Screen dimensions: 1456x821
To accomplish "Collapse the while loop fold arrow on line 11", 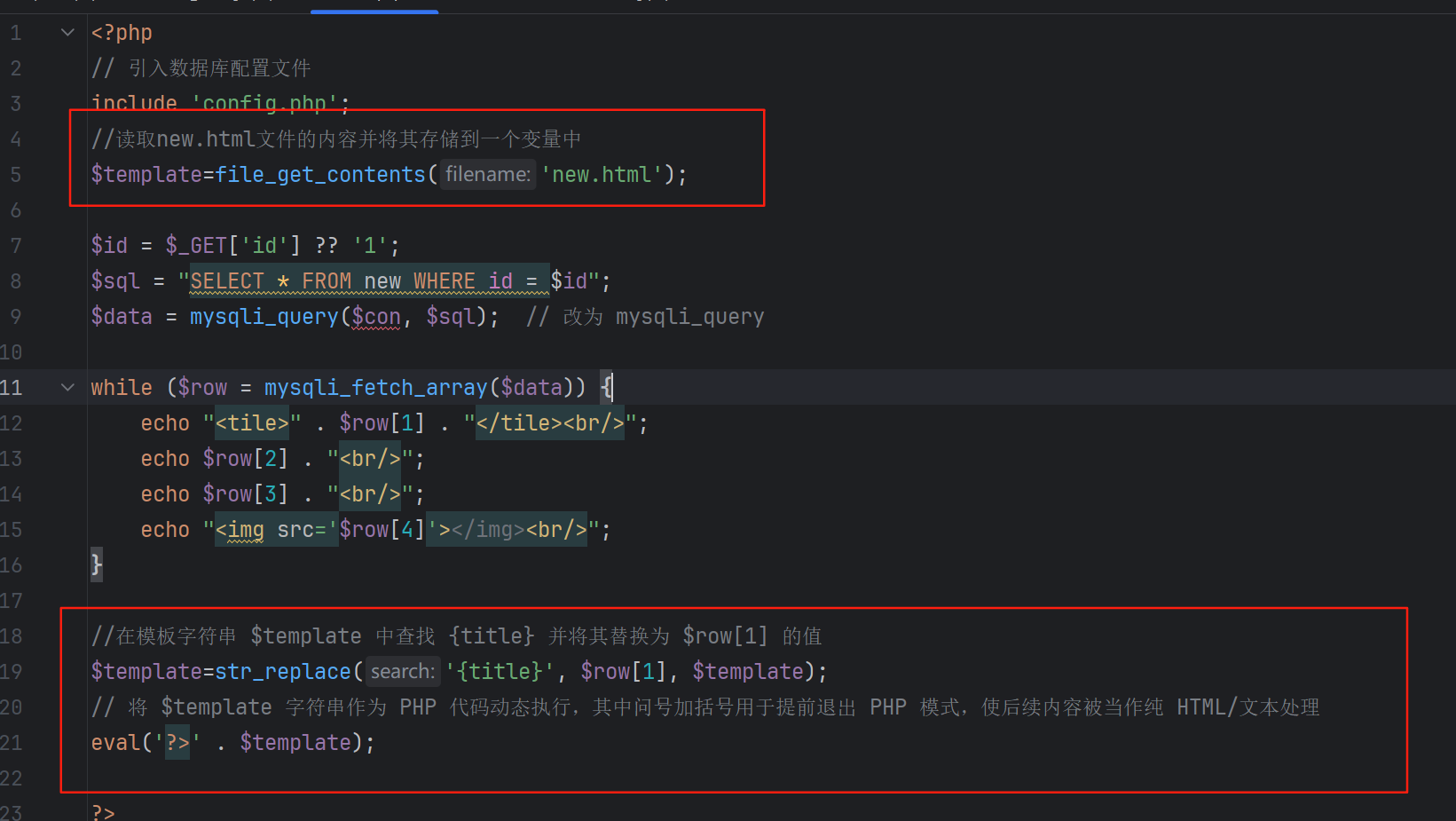I will click(x=67, y=388).
